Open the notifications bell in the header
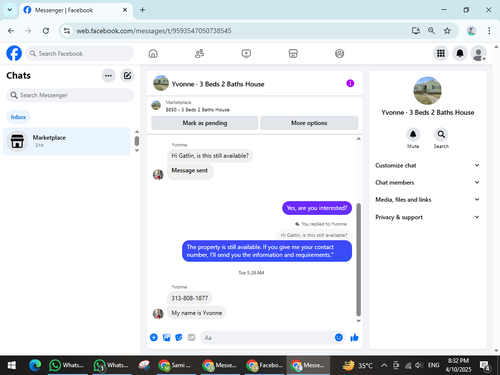 460,53
